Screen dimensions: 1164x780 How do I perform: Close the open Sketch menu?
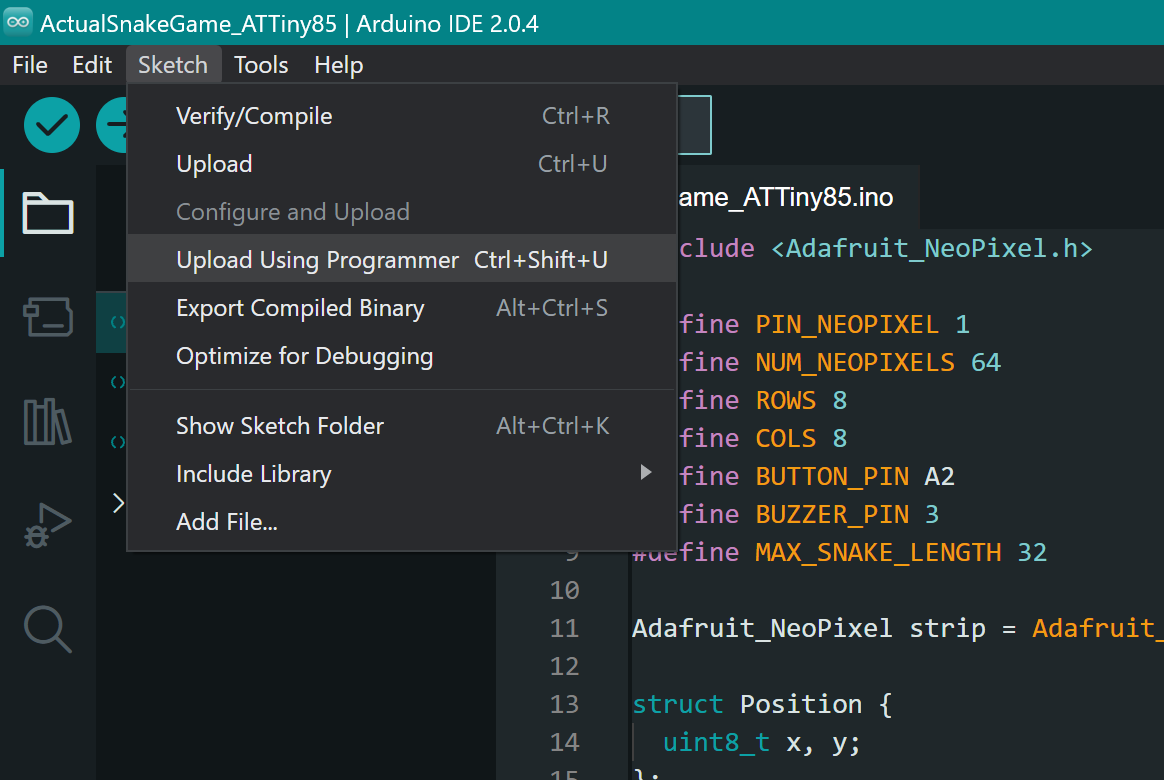pos(173,65)
